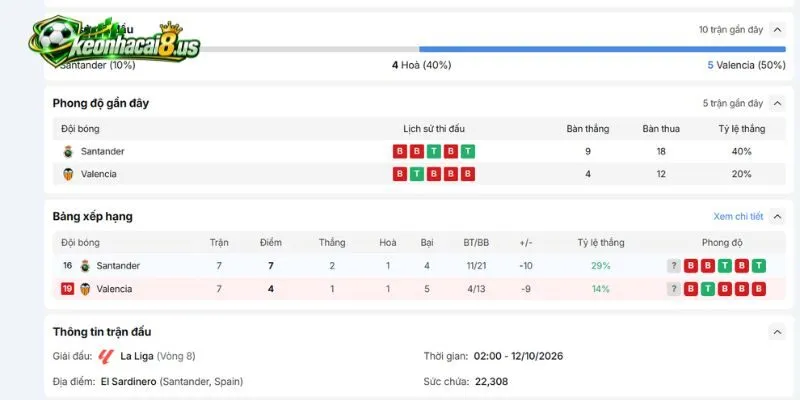The width and height of the screenshot is (800, 400).
Task: Click the red 19 rank badge for Valencia
Action: 67,289
